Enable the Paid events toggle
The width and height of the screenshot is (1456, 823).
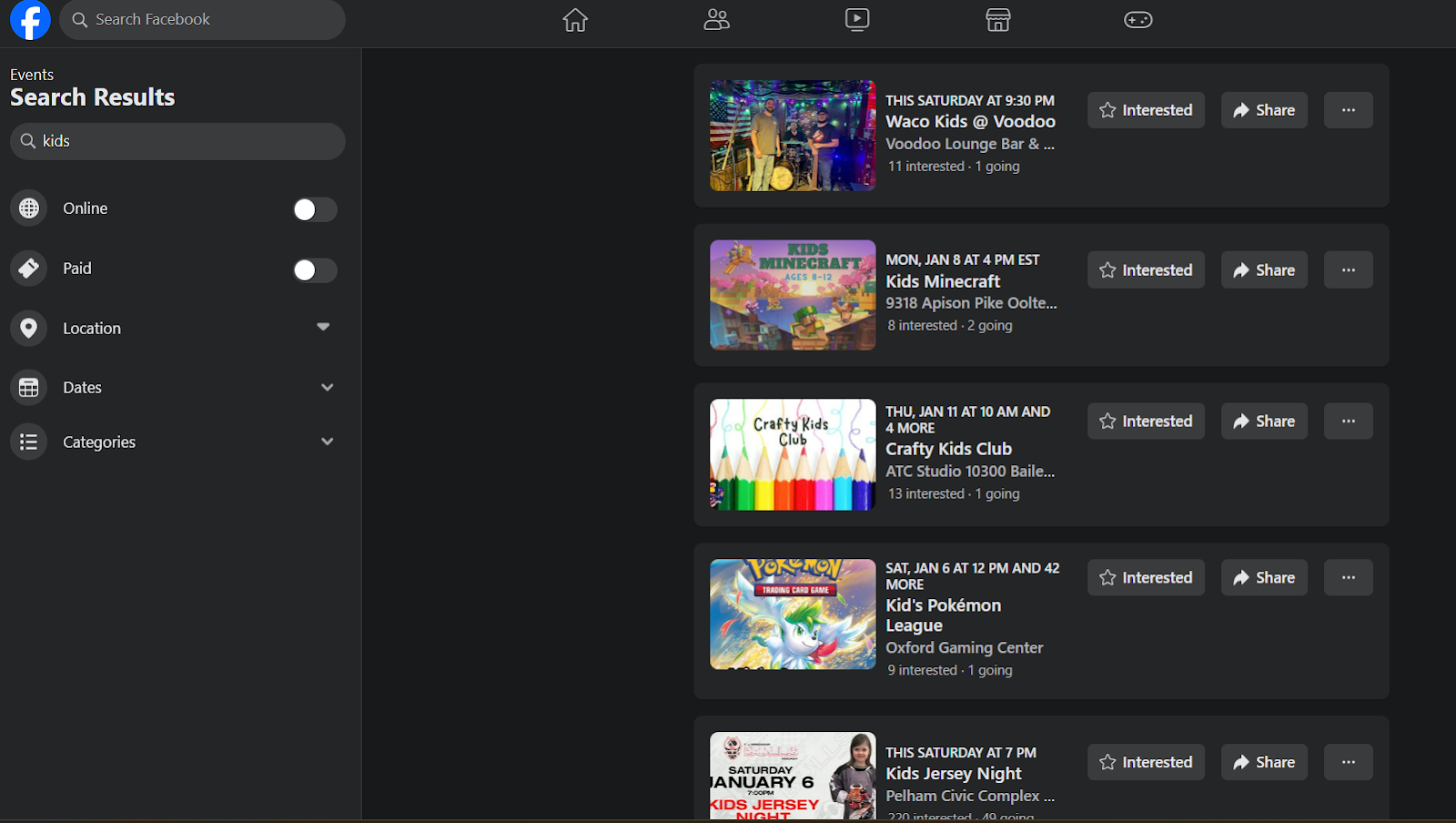click(x=315, y=270)
